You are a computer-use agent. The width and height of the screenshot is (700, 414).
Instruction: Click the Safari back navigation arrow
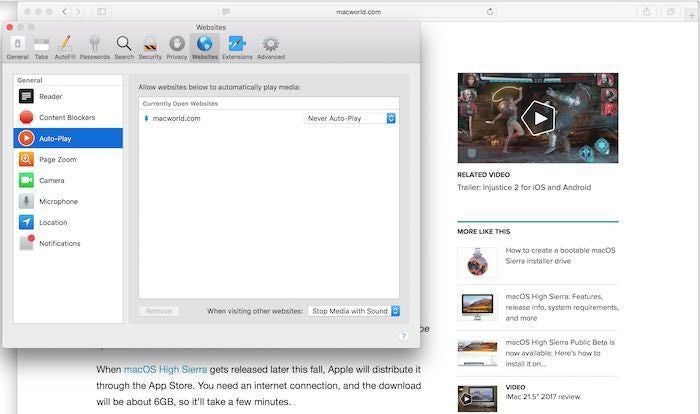tap(65, 12)
